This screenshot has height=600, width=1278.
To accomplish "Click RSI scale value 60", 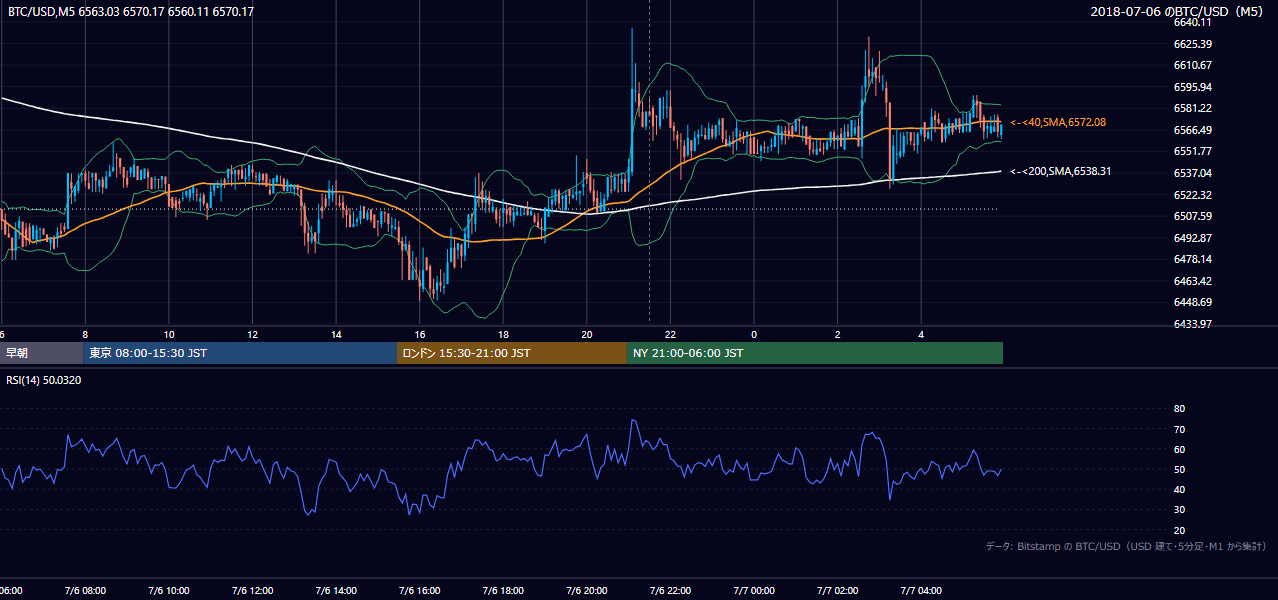I will pyautogui.click(x=1179, y=449).
